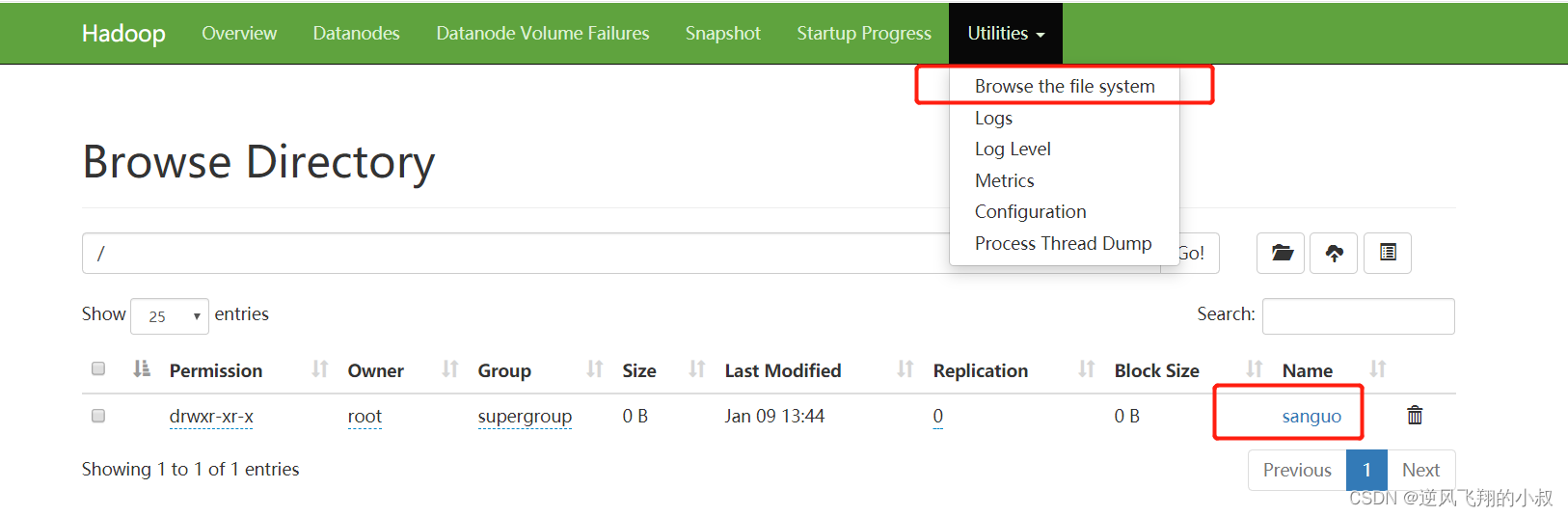Open the Datanodes tab
This screenshot has height=516, width=1568.
(x=356, y=33)
